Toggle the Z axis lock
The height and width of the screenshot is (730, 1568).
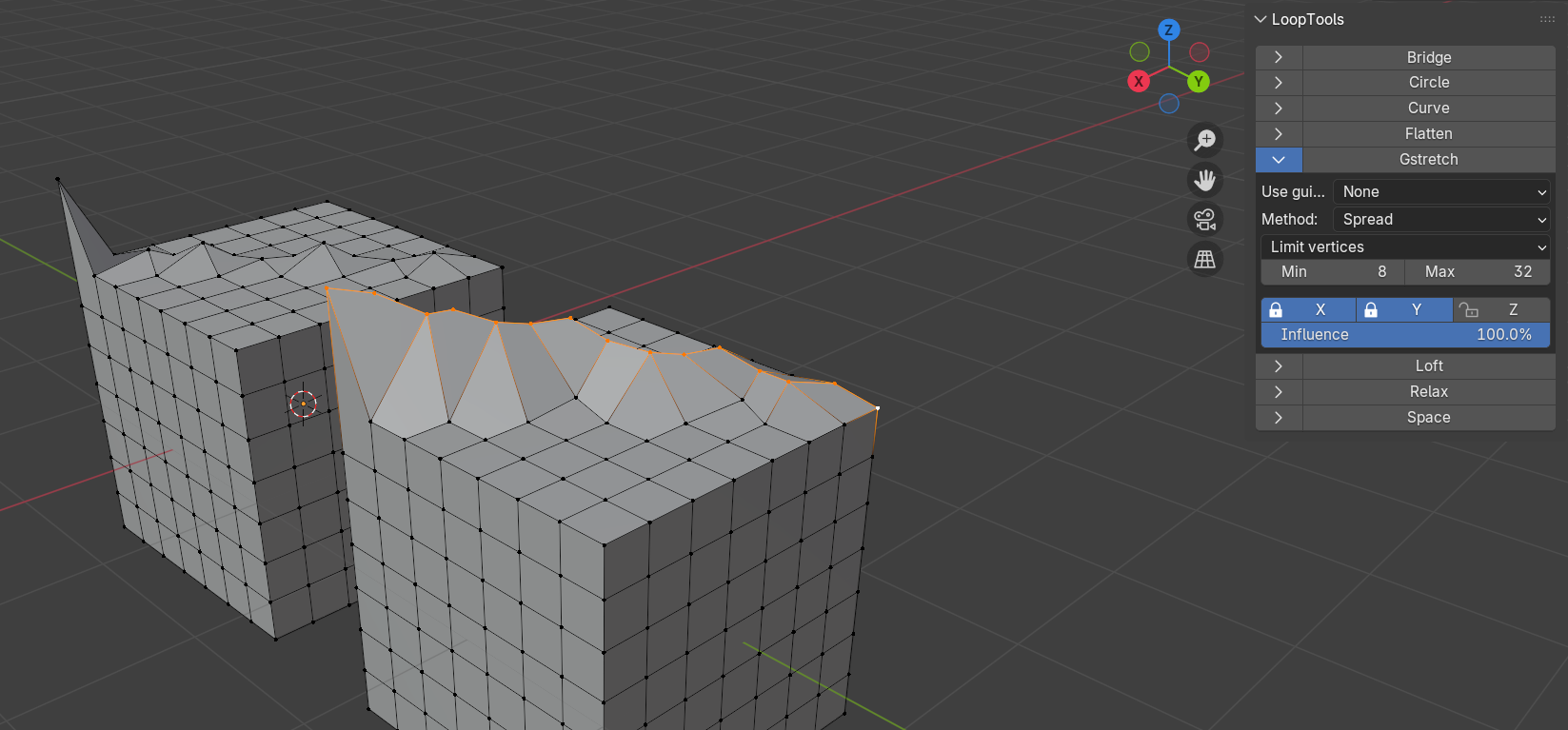(1502, 309)
